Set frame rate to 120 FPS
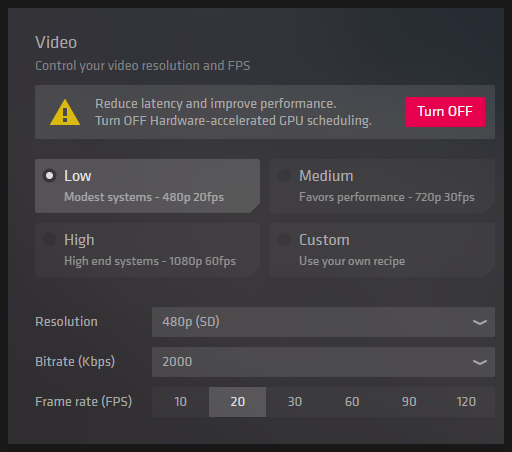The width and height of the screenshot is (512, 452). pos(466,402)
